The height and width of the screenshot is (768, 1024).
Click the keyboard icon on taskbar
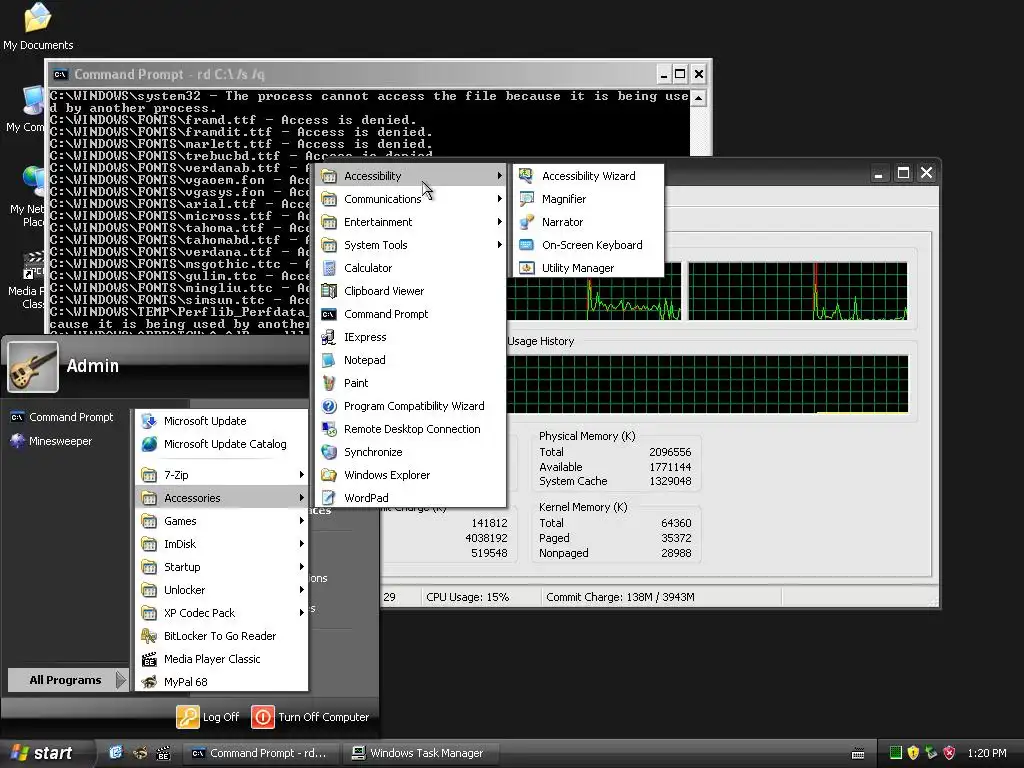click(858, 754)
